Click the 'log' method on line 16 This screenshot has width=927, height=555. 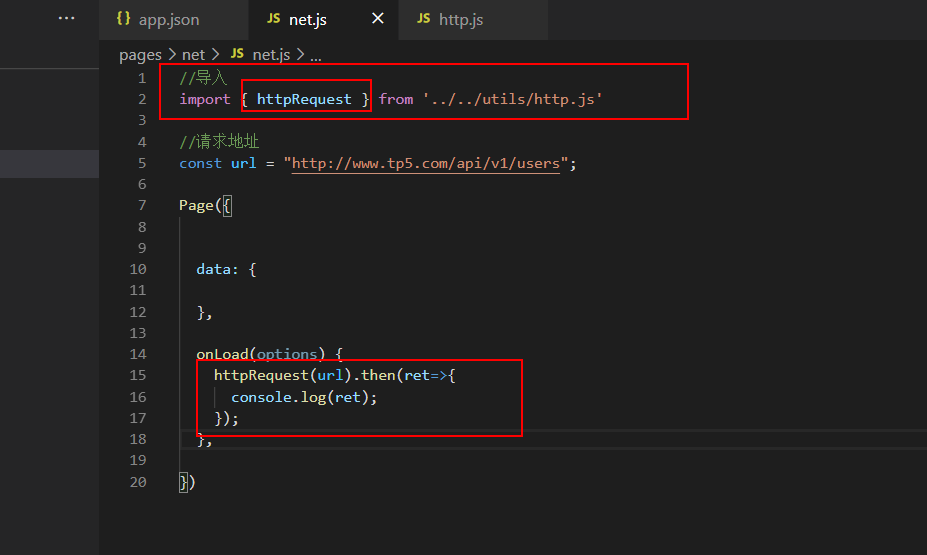coord(313,397)
